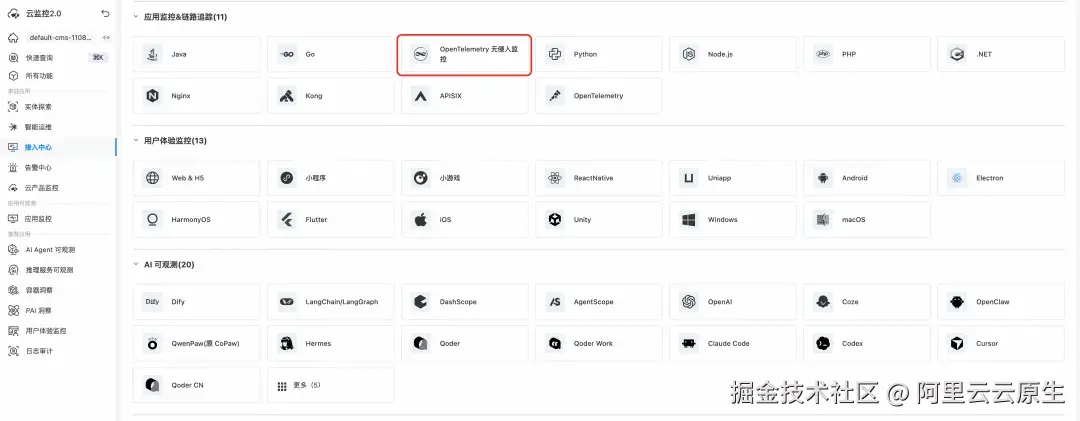Click the Flutter icon

287,220
